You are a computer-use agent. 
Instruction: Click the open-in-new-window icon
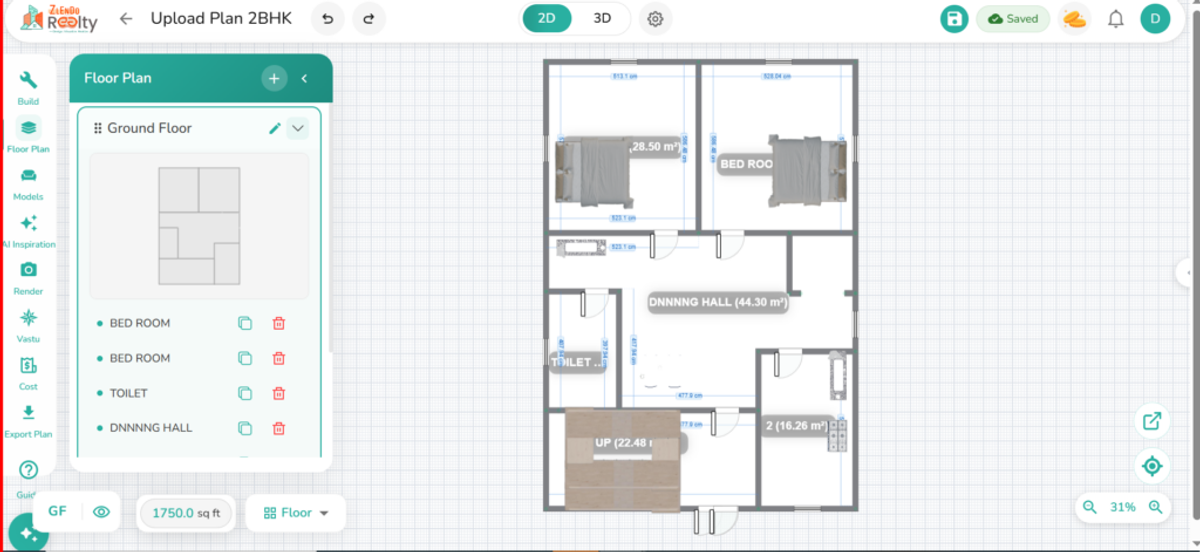[1152, 421]
